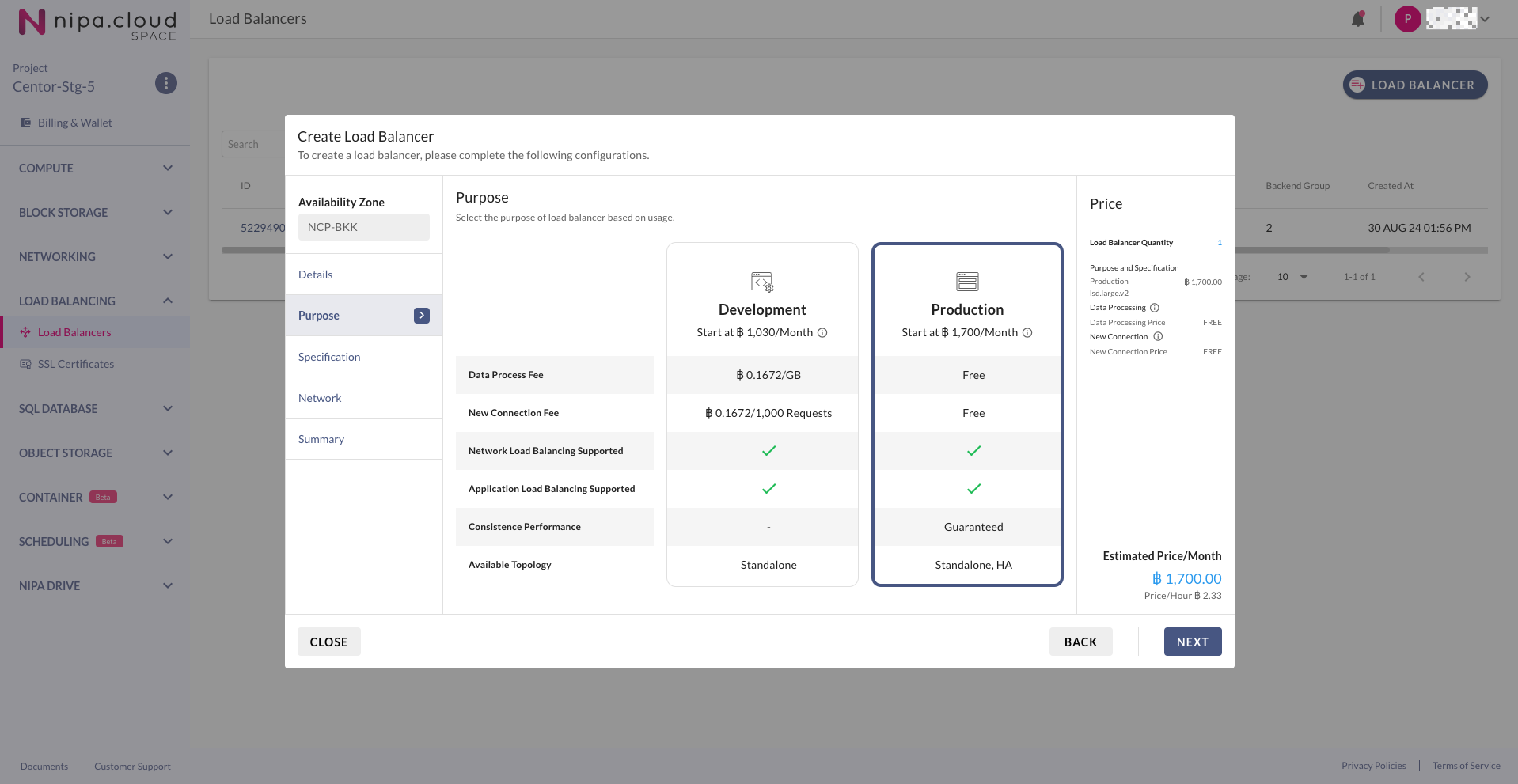The image size is (1518, 784).
Task: Click the info icon beside Production price
Action: coord(1027,333)
